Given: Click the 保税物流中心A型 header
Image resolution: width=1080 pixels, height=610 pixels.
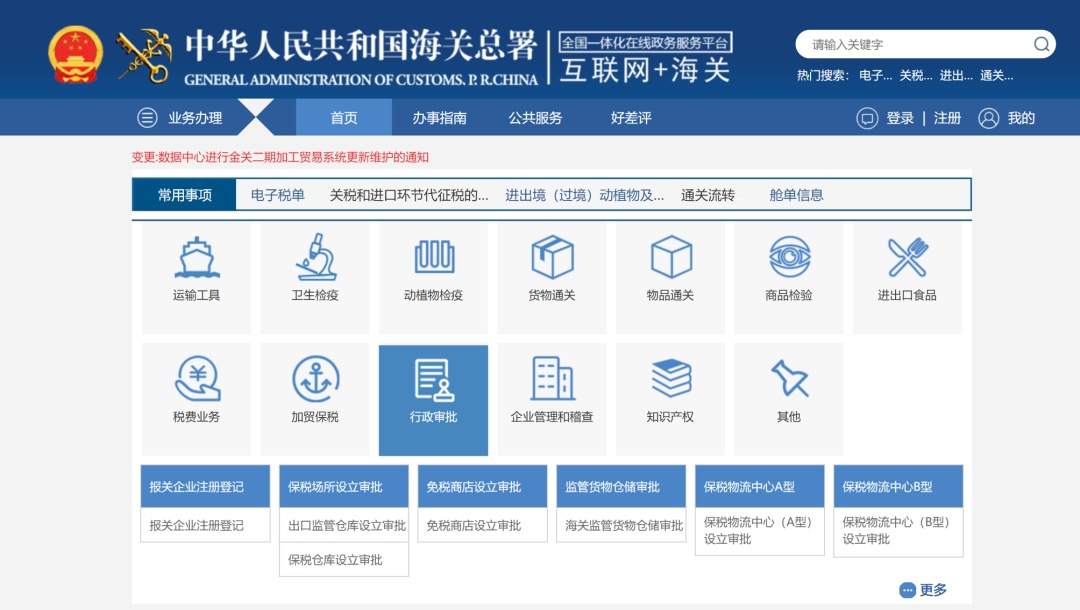Looking at the screenshot, I should (x=759, y=487).
